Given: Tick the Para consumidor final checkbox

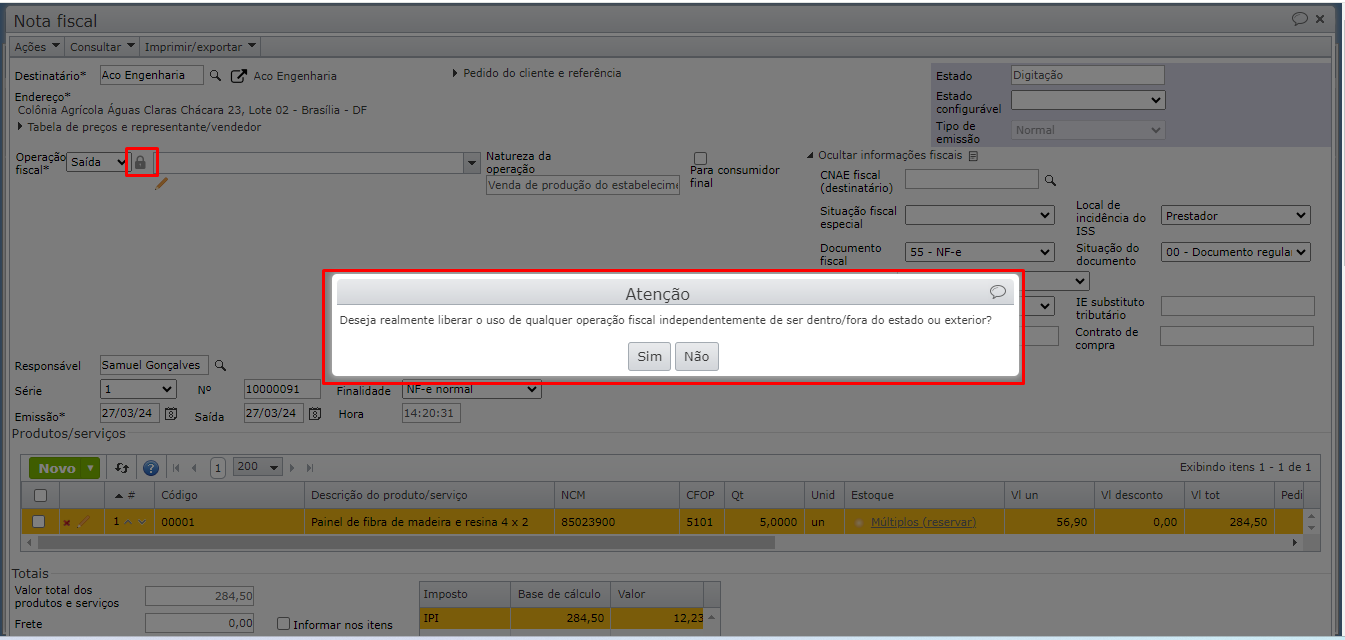Looking at the screenshot, I should click(x=700, y=158).
